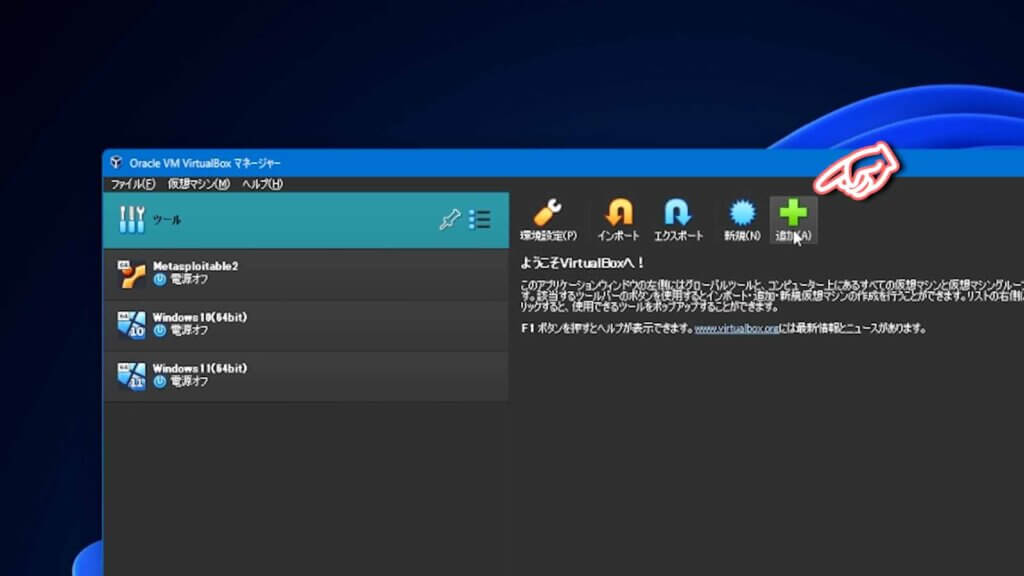The width and height of the screenshot is (1024, 576).
Task: Click the power-off status icon under Windows 11(64bit)
Action: tap(160, 381)
